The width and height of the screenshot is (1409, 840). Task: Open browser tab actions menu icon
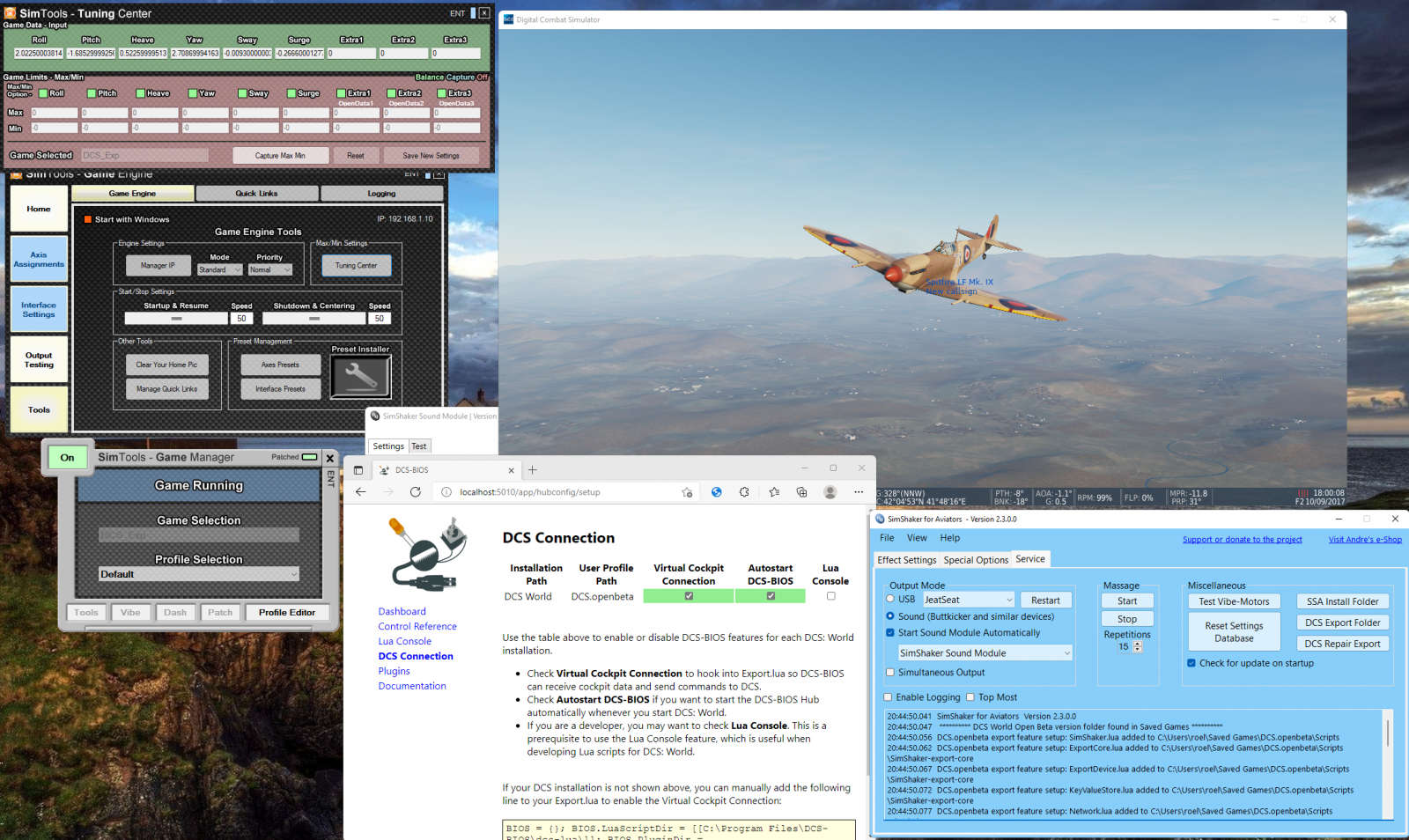tap(358, 470)
